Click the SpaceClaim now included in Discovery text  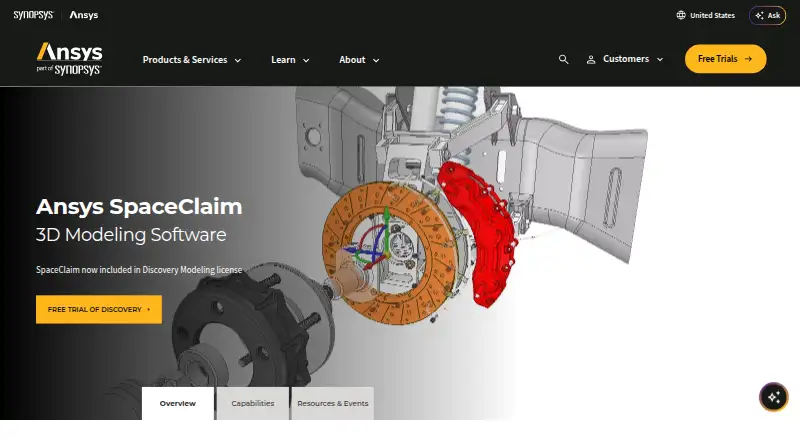coord(139,270)
